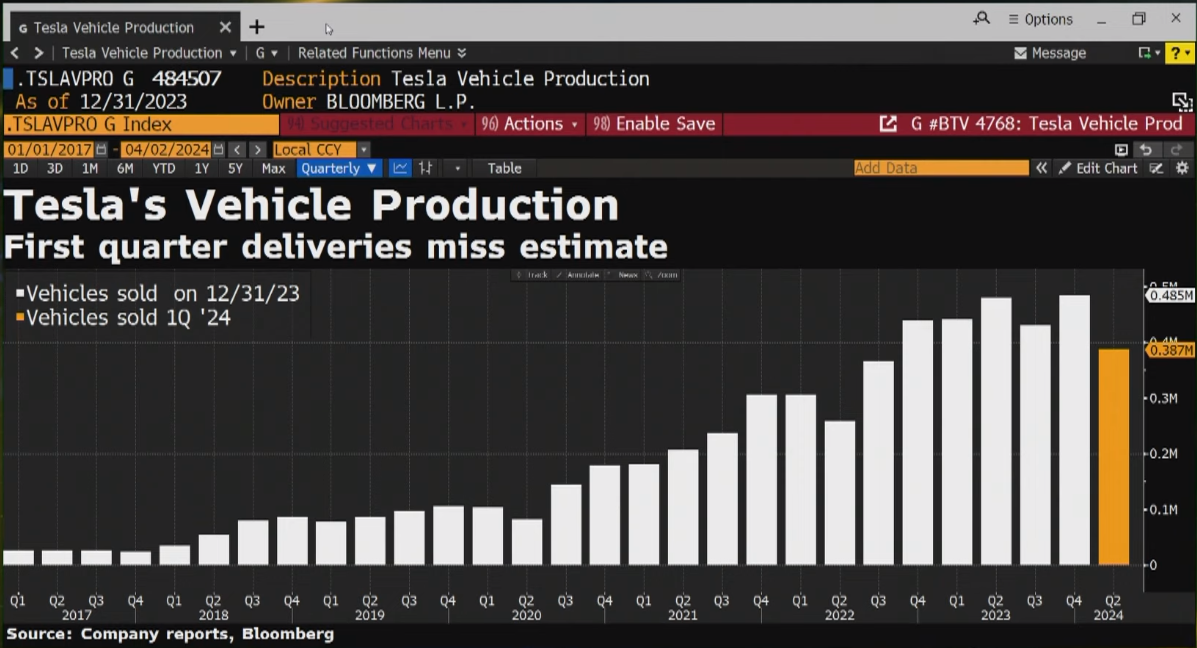Image resolution: width=1197 pixels, height=648 pixels.
Task: Click the white Vehicles sold 12/31/23 legend swatch
Action: tap(20, 292)
